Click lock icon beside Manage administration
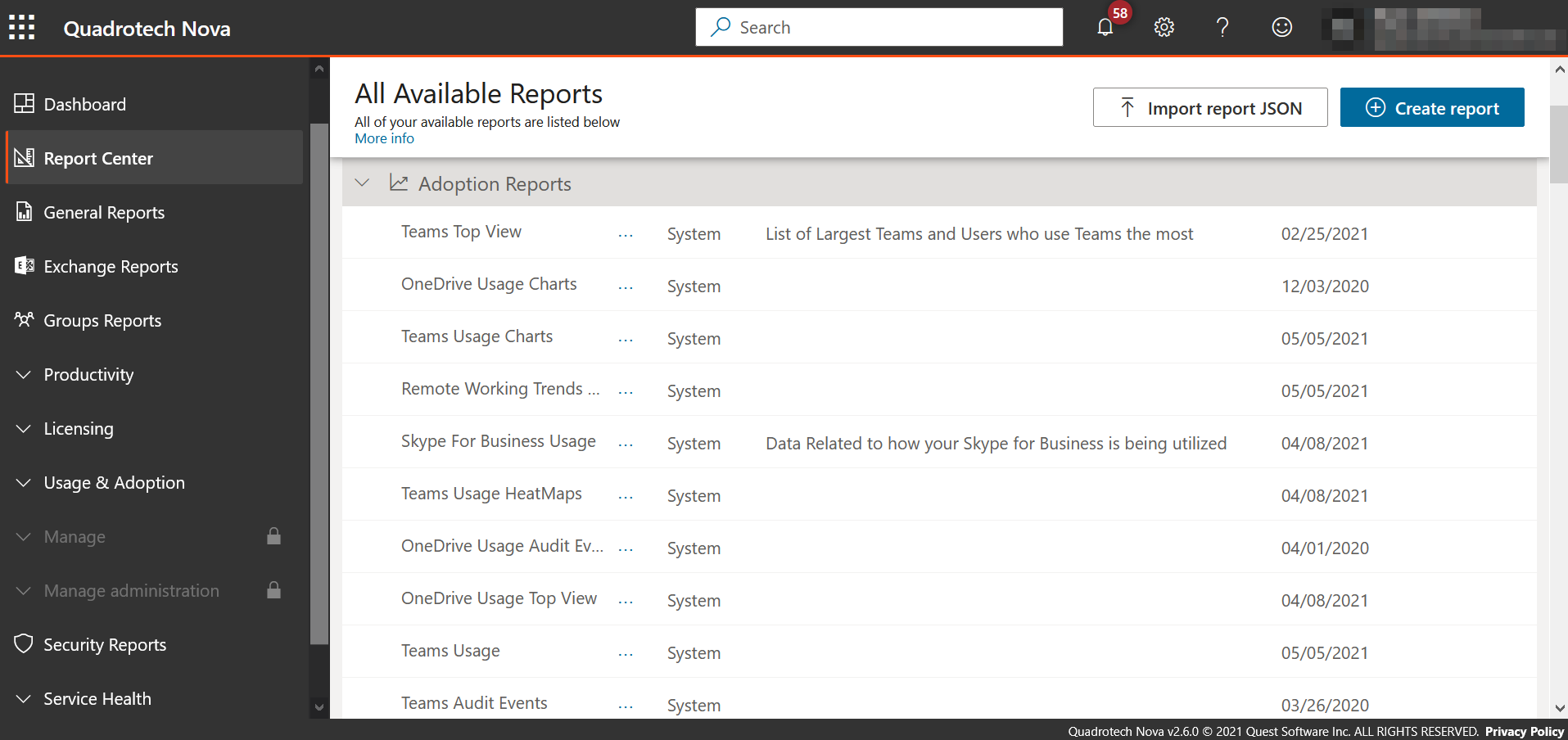The height and width of the screenshot is (740, 1568). [274, 590]
